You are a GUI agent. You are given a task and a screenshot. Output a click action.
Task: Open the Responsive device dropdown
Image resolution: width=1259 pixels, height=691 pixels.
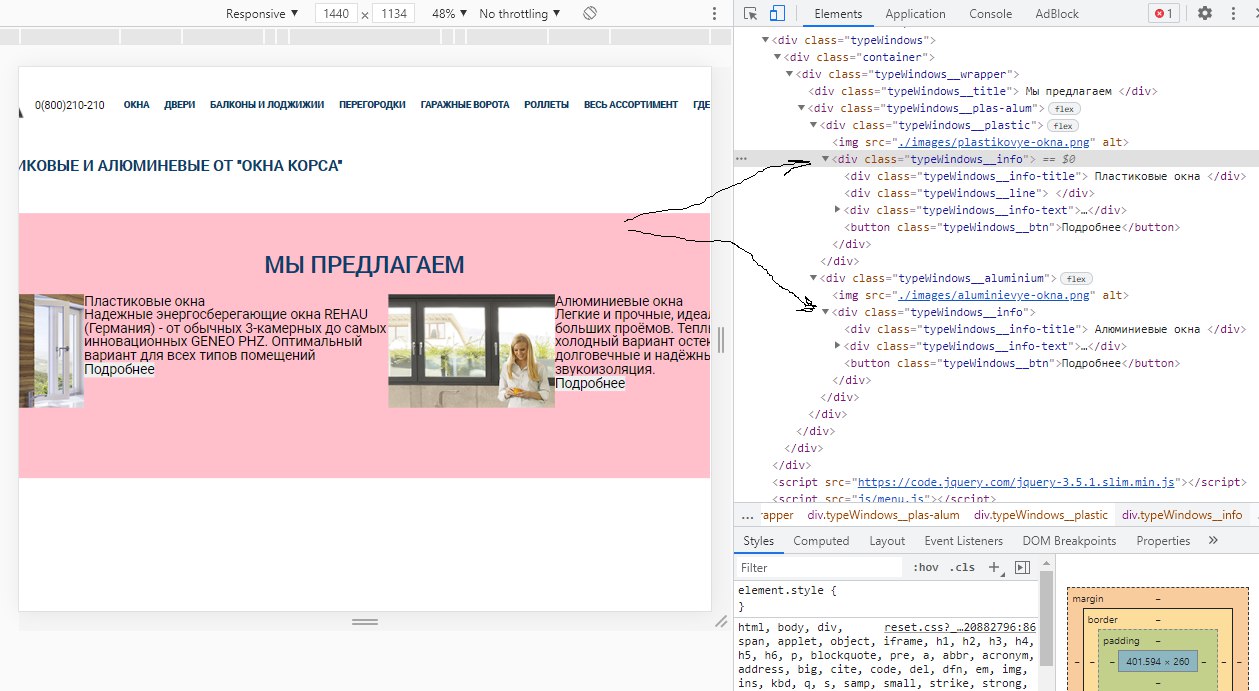point(262,14)
